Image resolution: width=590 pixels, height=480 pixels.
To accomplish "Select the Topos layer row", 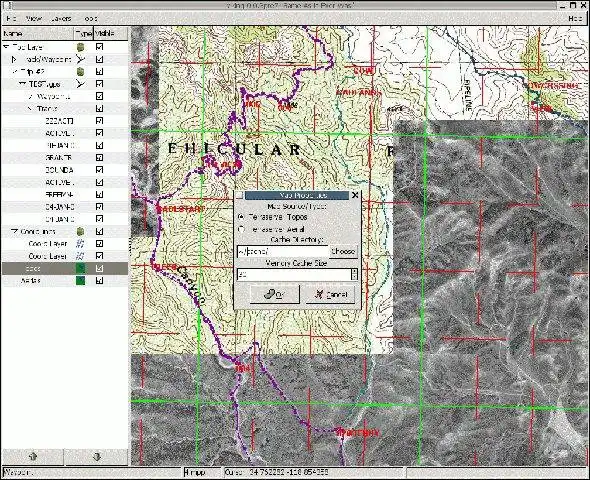I will 65,268.
